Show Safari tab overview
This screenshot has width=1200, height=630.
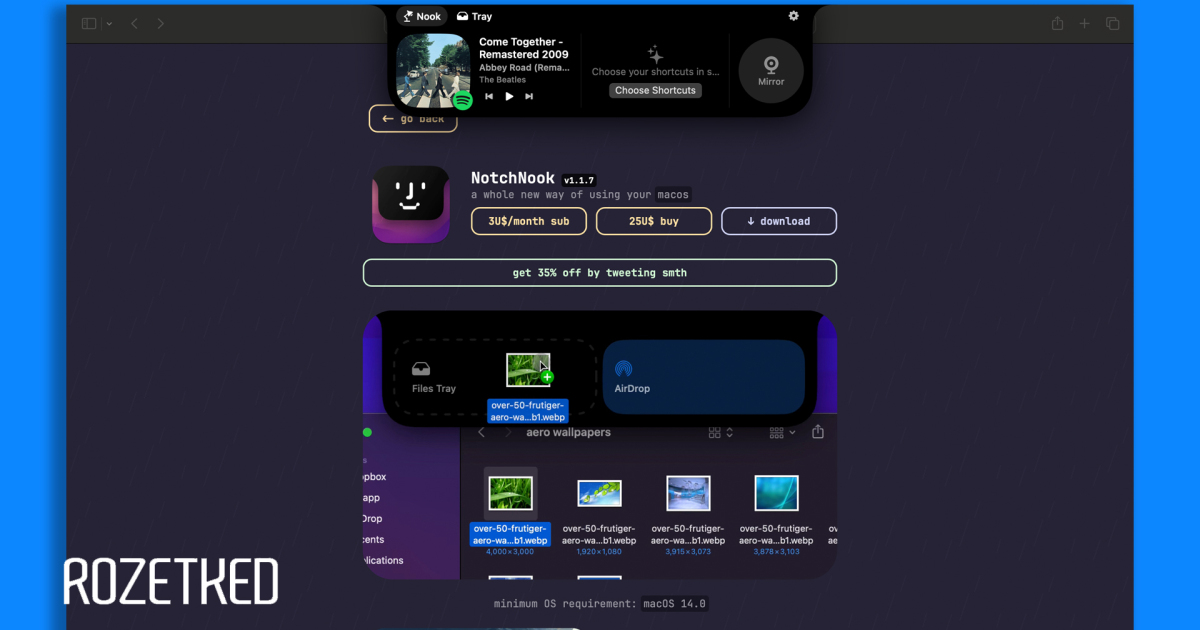pos(1113,23)
